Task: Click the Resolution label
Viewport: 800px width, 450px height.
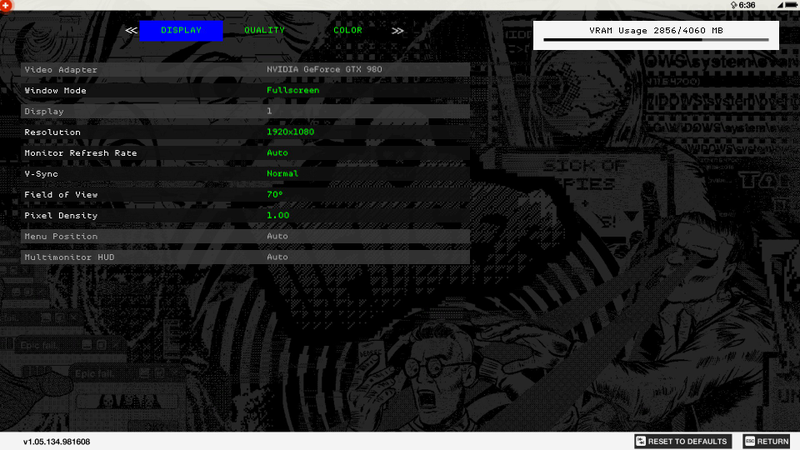Action: click(x=53, y=132)
